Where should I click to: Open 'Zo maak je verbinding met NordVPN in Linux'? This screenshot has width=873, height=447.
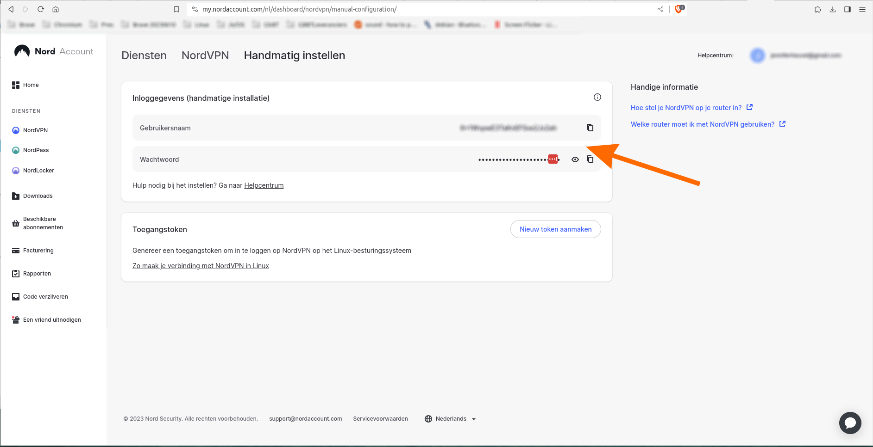[201, 266]
